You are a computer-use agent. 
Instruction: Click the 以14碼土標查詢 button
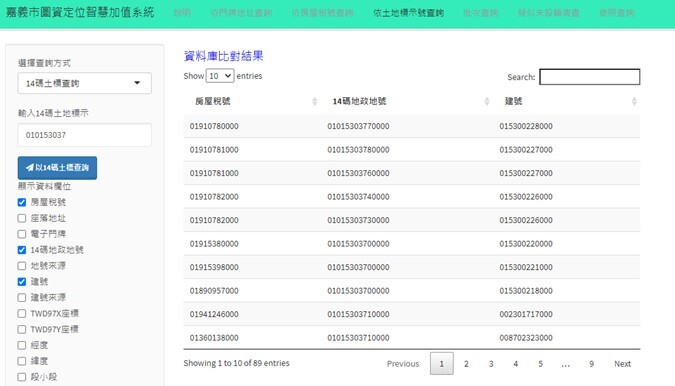[x=57, y=168]
